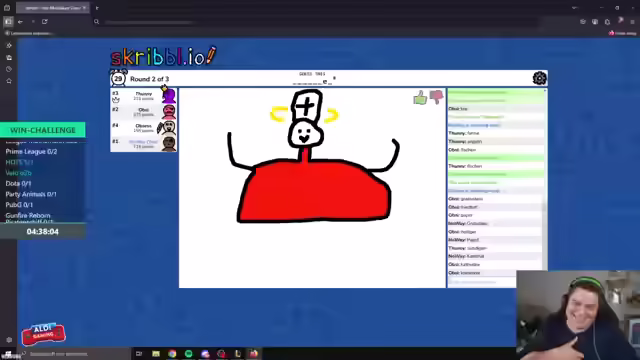
Task: Open the skribbl.io settings gear
Action: (539, 78)
